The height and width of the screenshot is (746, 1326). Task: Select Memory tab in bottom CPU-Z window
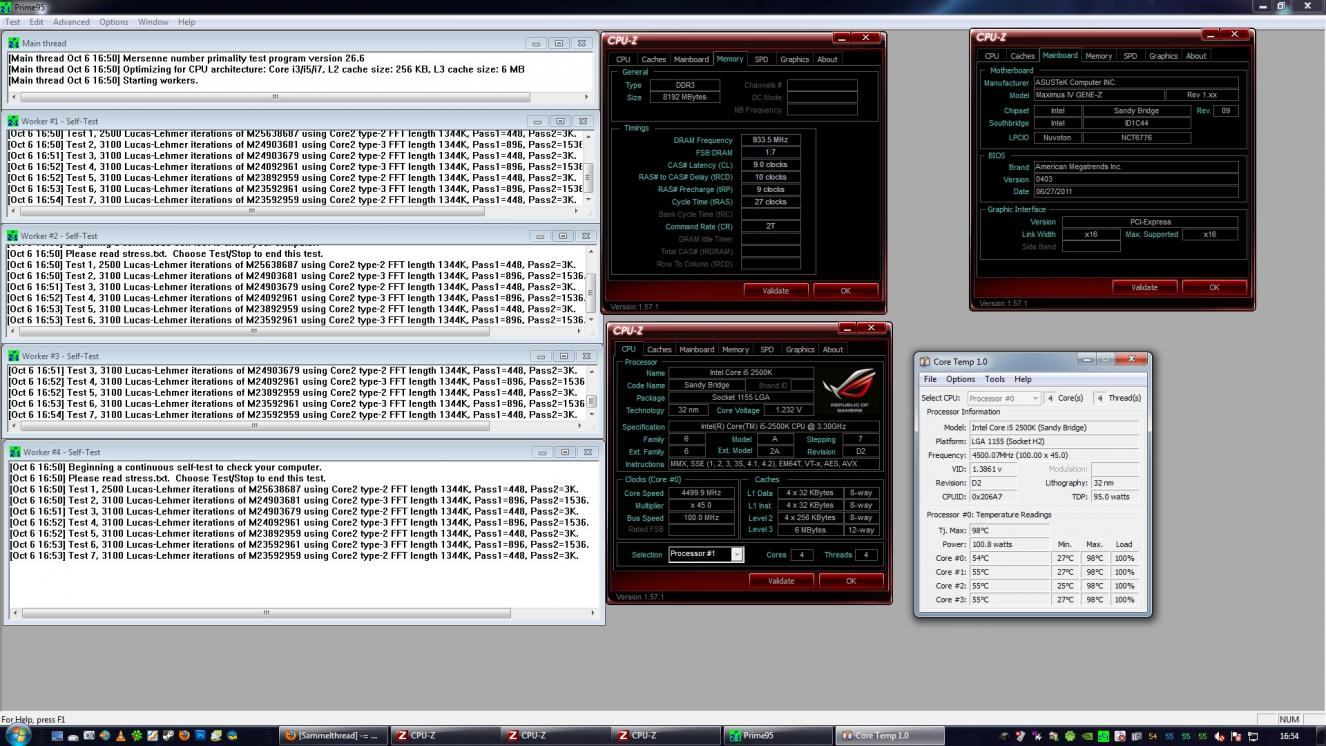tap(735, 349)
